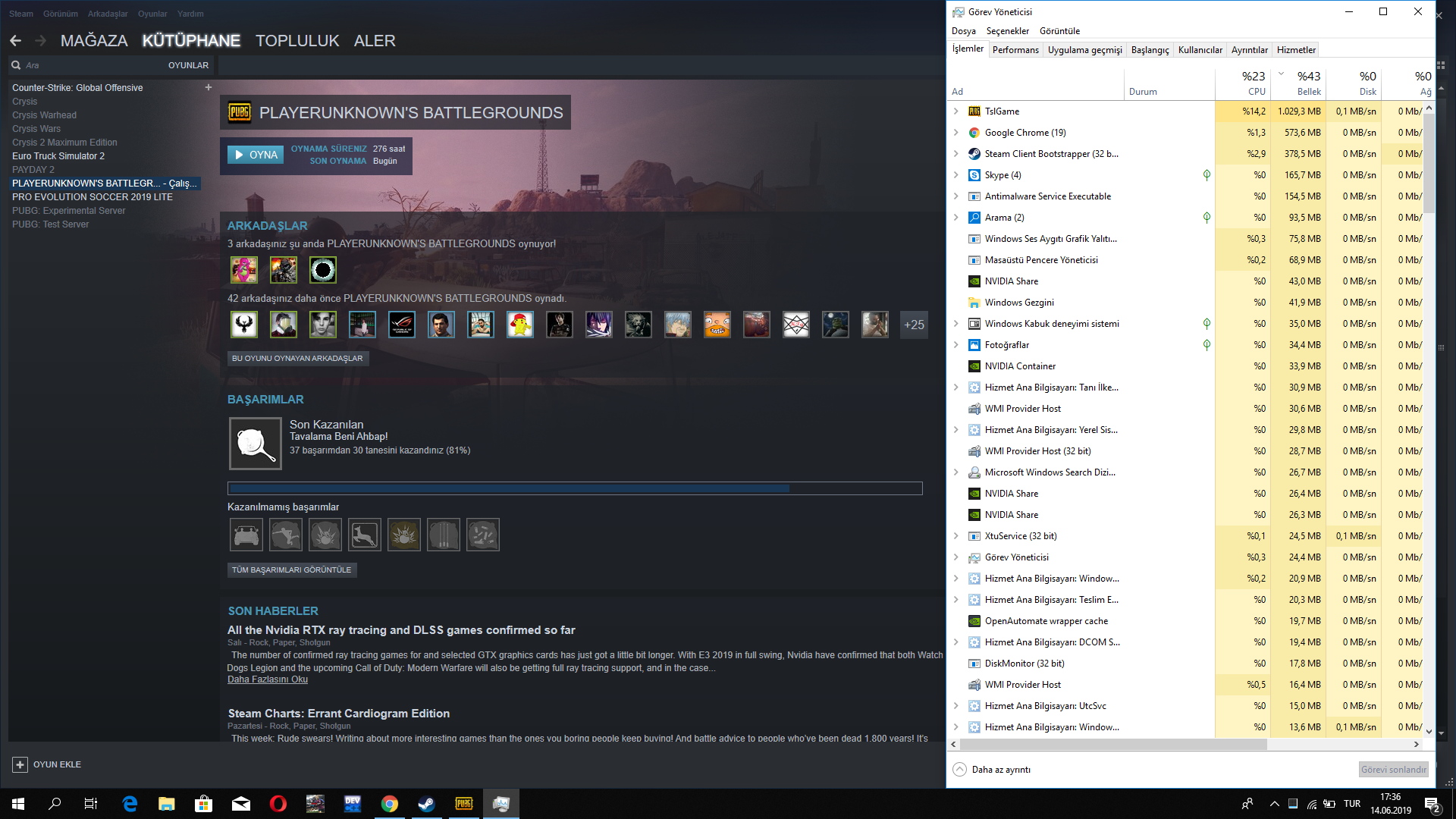
Task: Go to MAĞAZA in Steam
Action: click(94, 41)
